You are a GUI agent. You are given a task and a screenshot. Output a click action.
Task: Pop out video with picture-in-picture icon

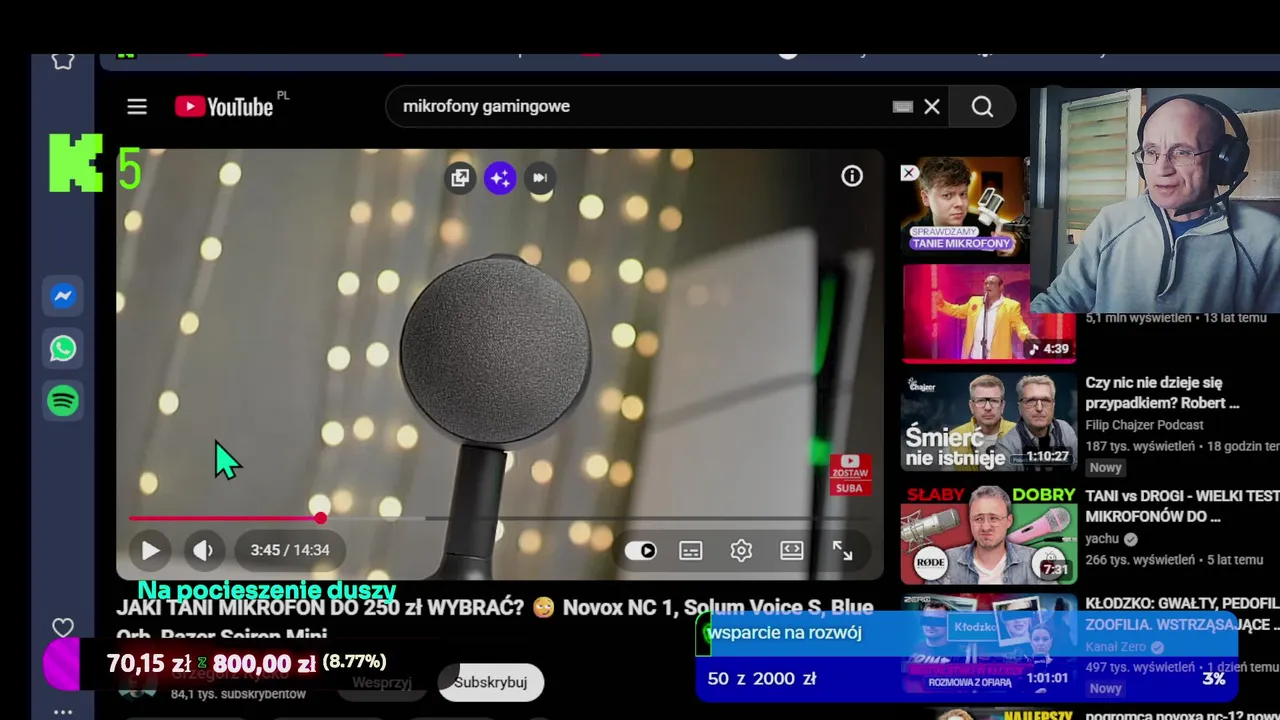click(x=460, y=178)
